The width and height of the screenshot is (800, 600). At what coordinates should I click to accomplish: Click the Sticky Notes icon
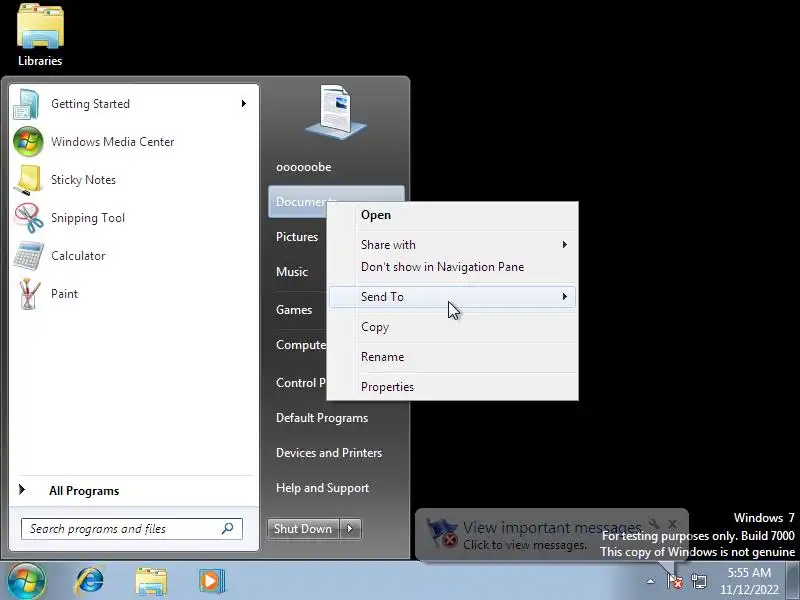pos(29,180)
